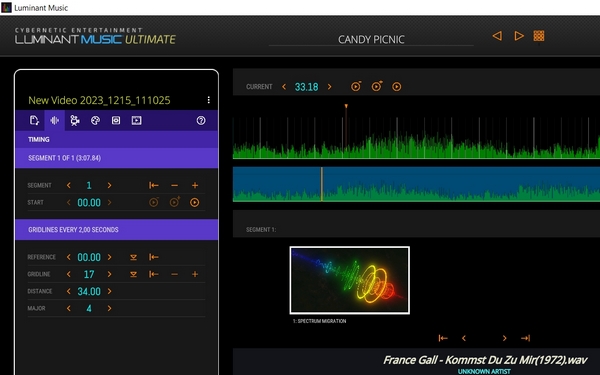
Task: Click the DISTANCE value 34.00
Action: click(89, 291)
